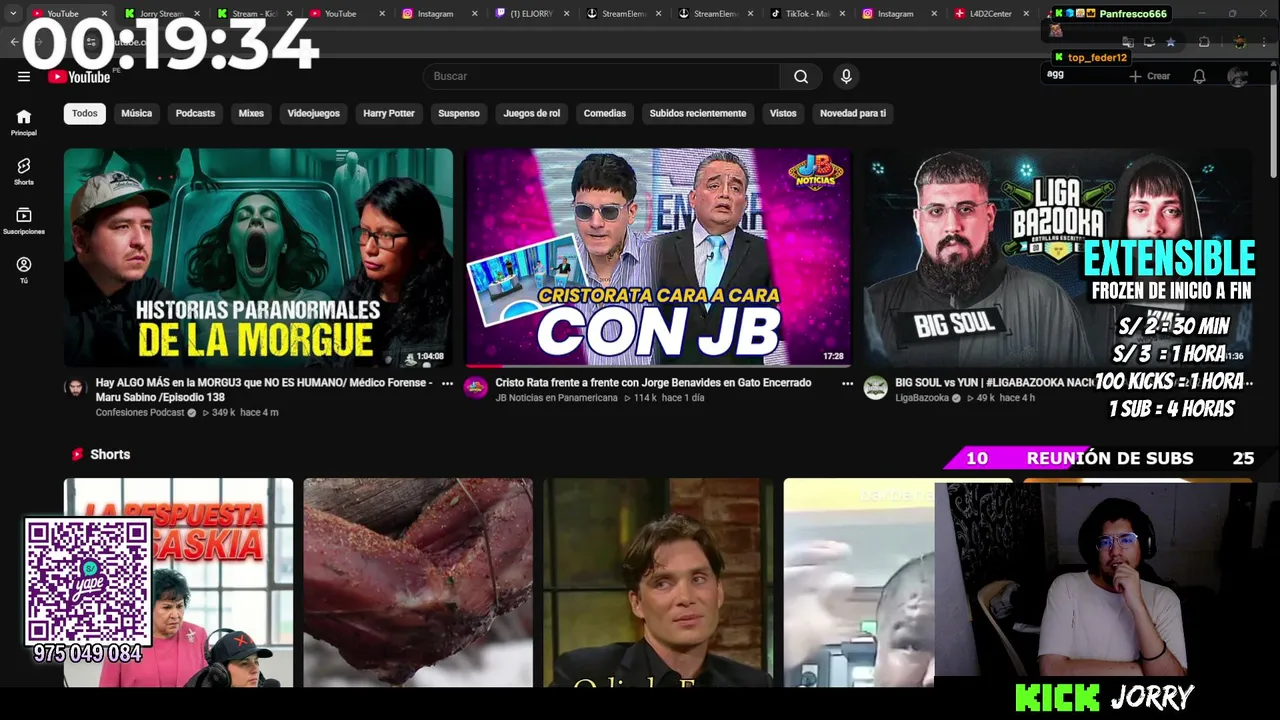Switch to Instagram tab beside L4D2Center
This screenshot has height=720, width=1280.
(x=897, y=14)
